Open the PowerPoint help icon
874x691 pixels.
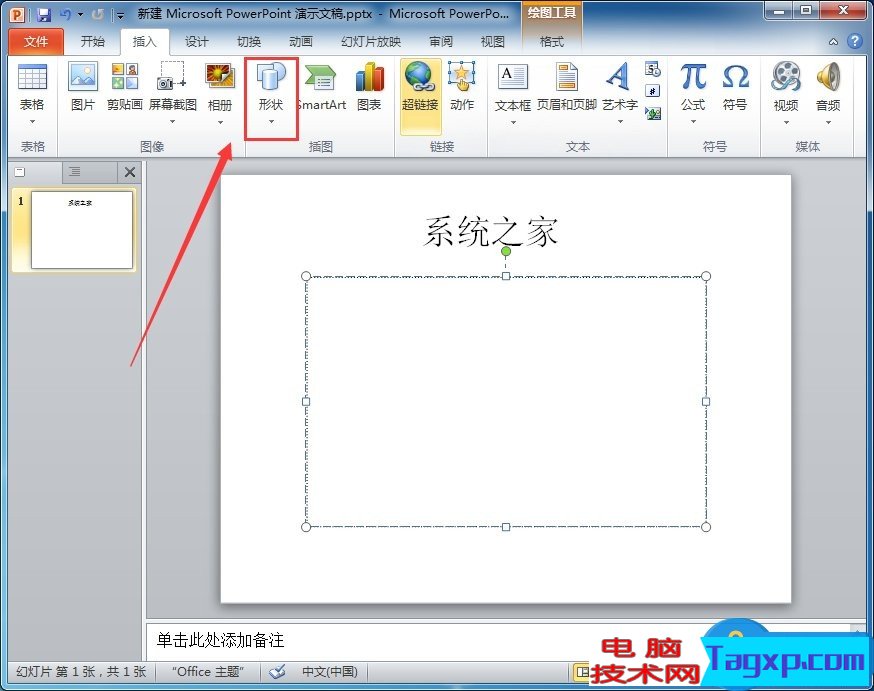point(854,41)
